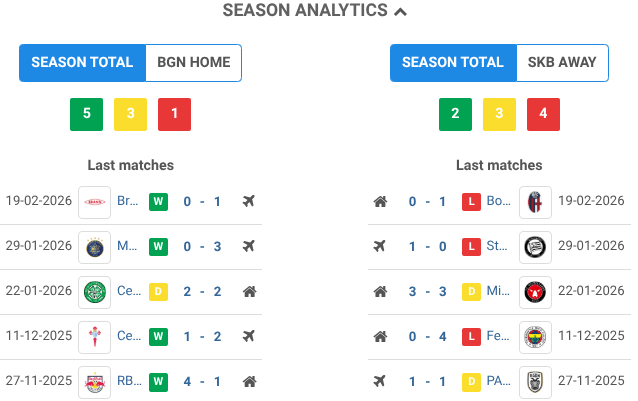The image size is (638, 401).
Task: Open the 0 - 4 match score link
Action: [428, 337]
